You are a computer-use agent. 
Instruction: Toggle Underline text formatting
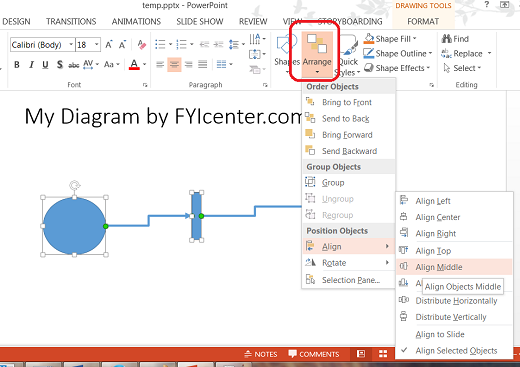(x=45, y=65)
